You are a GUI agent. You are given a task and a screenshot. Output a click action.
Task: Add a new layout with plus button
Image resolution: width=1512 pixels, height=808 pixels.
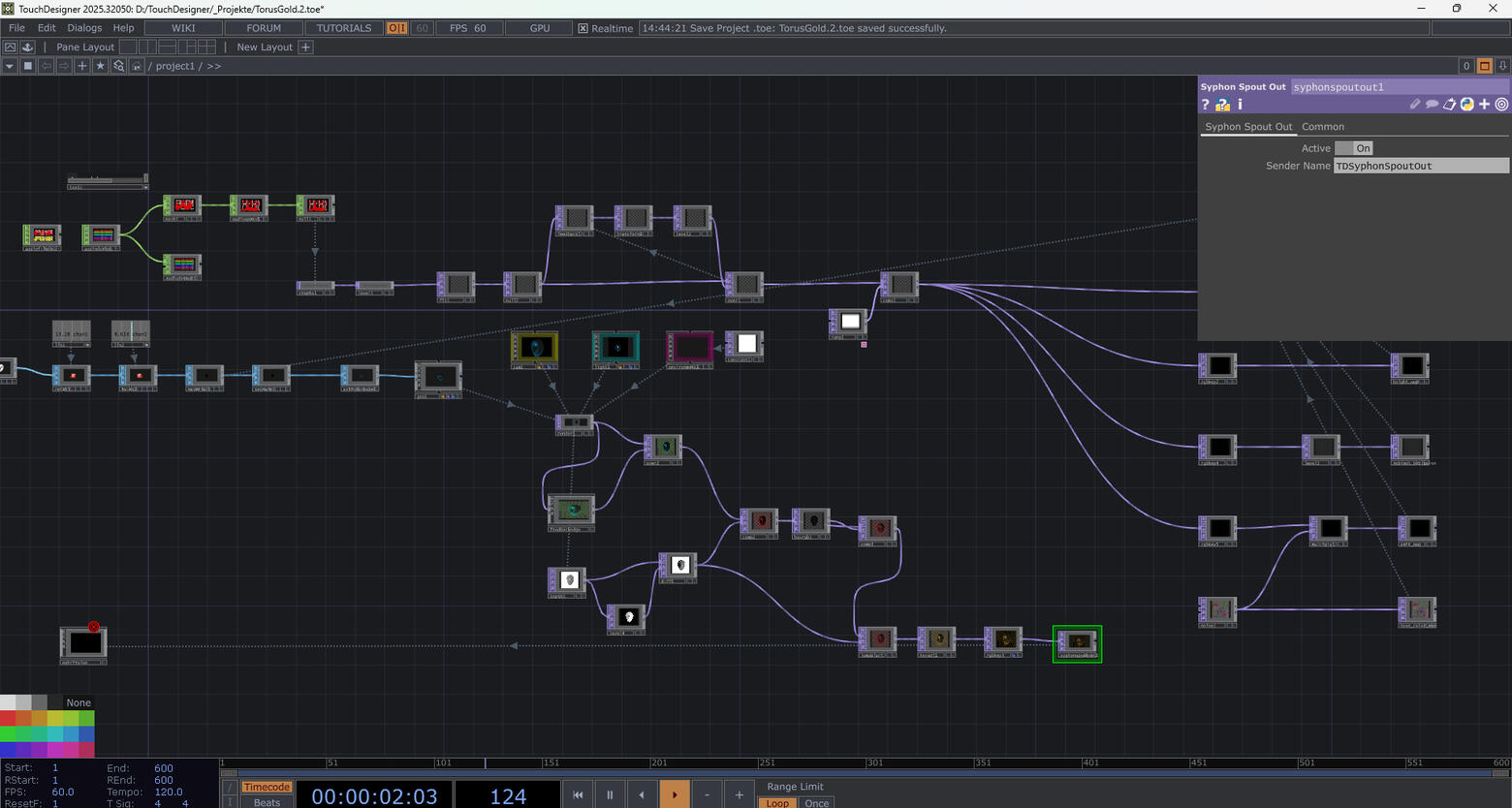[305, 47]
